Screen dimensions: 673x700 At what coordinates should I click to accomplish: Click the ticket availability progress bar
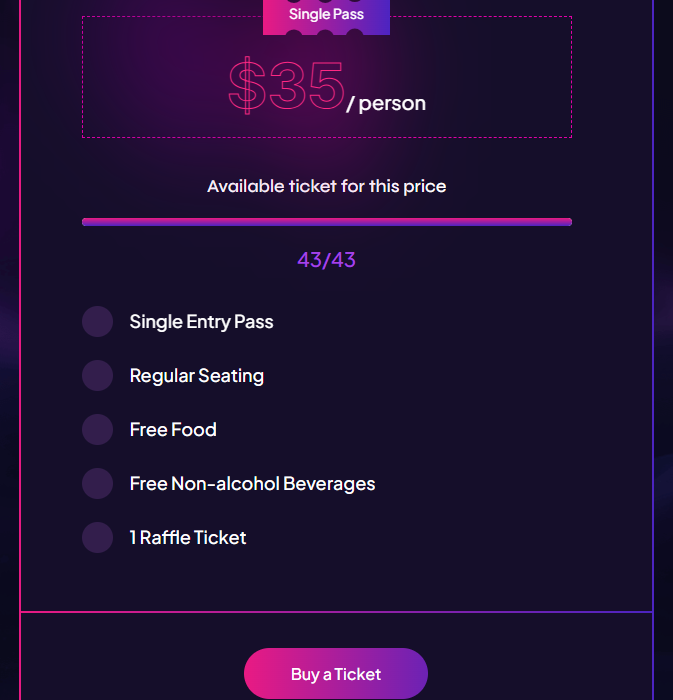coord(326,222)
